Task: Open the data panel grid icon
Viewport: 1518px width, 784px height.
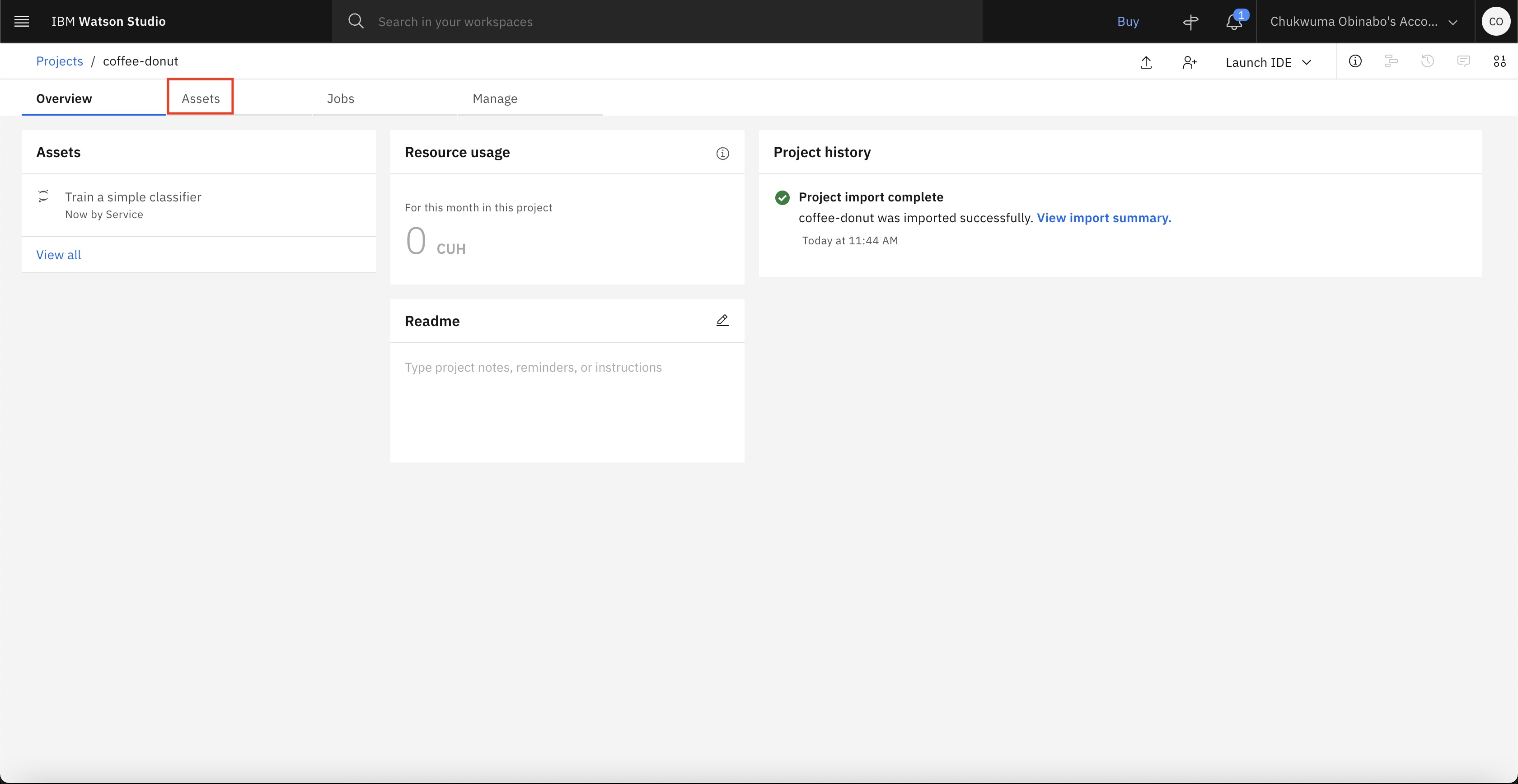Action: [1500, 61]
